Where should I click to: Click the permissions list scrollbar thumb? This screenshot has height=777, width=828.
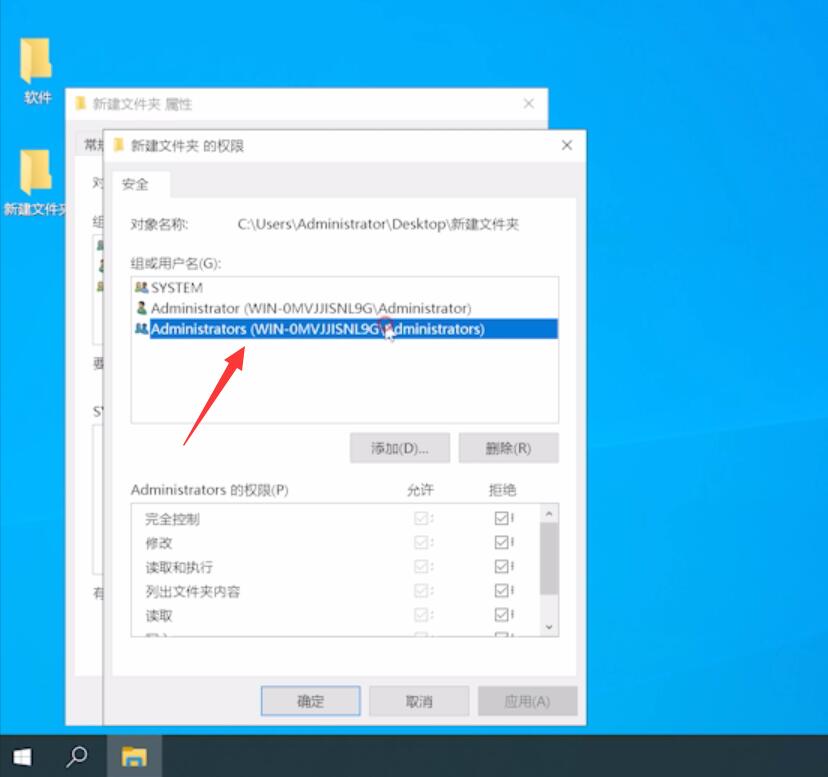549,558
